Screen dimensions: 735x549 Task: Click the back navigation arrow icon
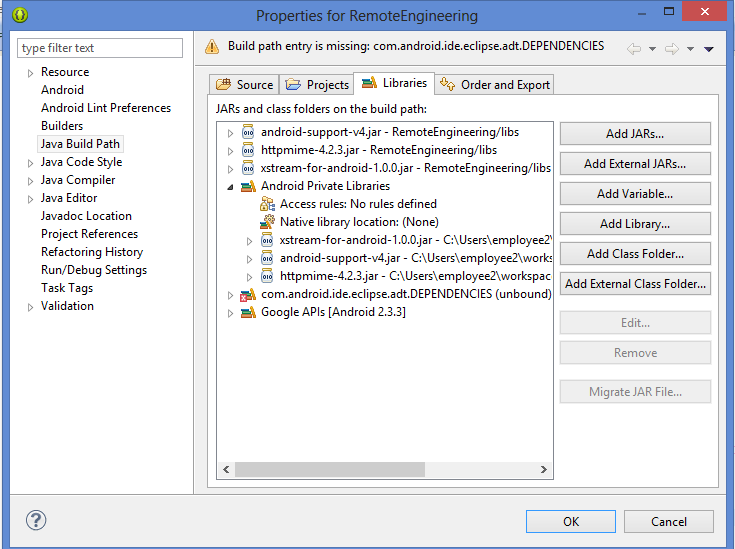point(634,48)
